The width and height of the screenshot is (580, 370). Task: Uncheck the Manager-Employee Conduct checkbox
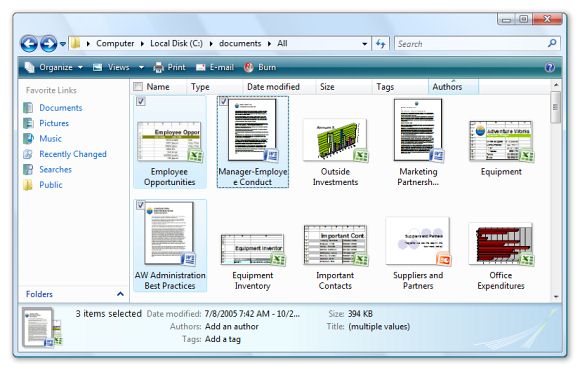pyautogui.click(x=223, y=101)
